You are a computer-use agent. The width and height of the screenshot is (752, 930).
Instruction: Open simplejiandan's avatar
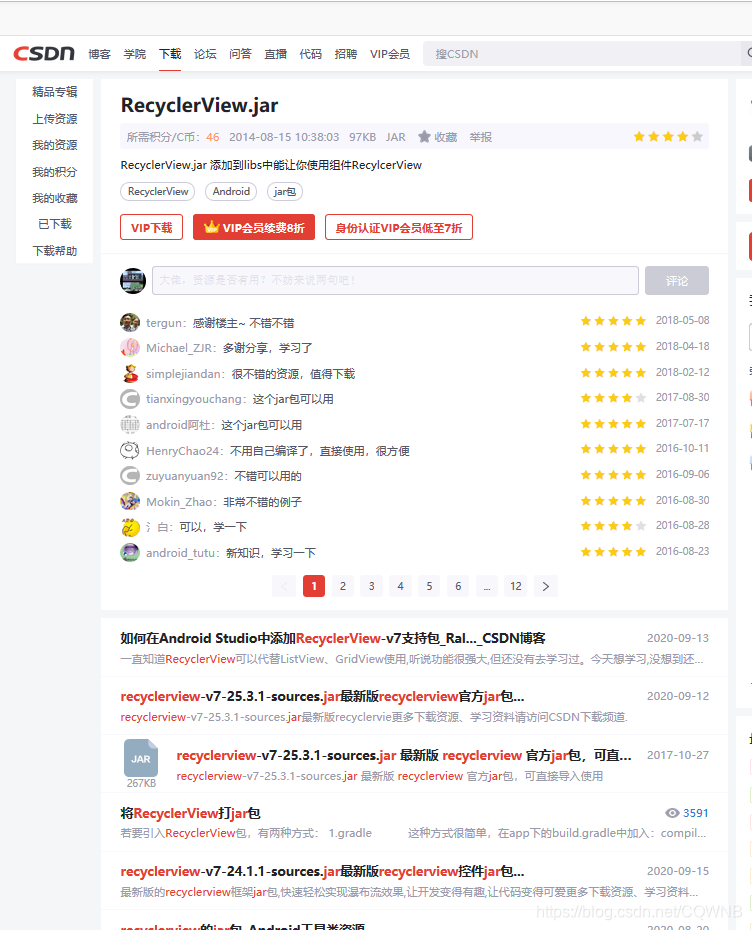pyautogui.click(x=130, y=374)
